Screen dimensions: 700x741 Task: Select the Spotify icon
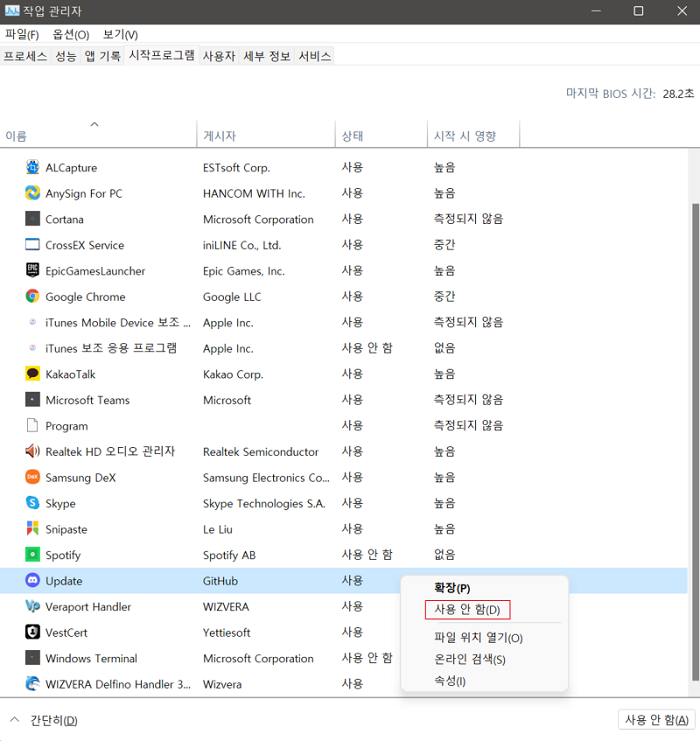32,554
